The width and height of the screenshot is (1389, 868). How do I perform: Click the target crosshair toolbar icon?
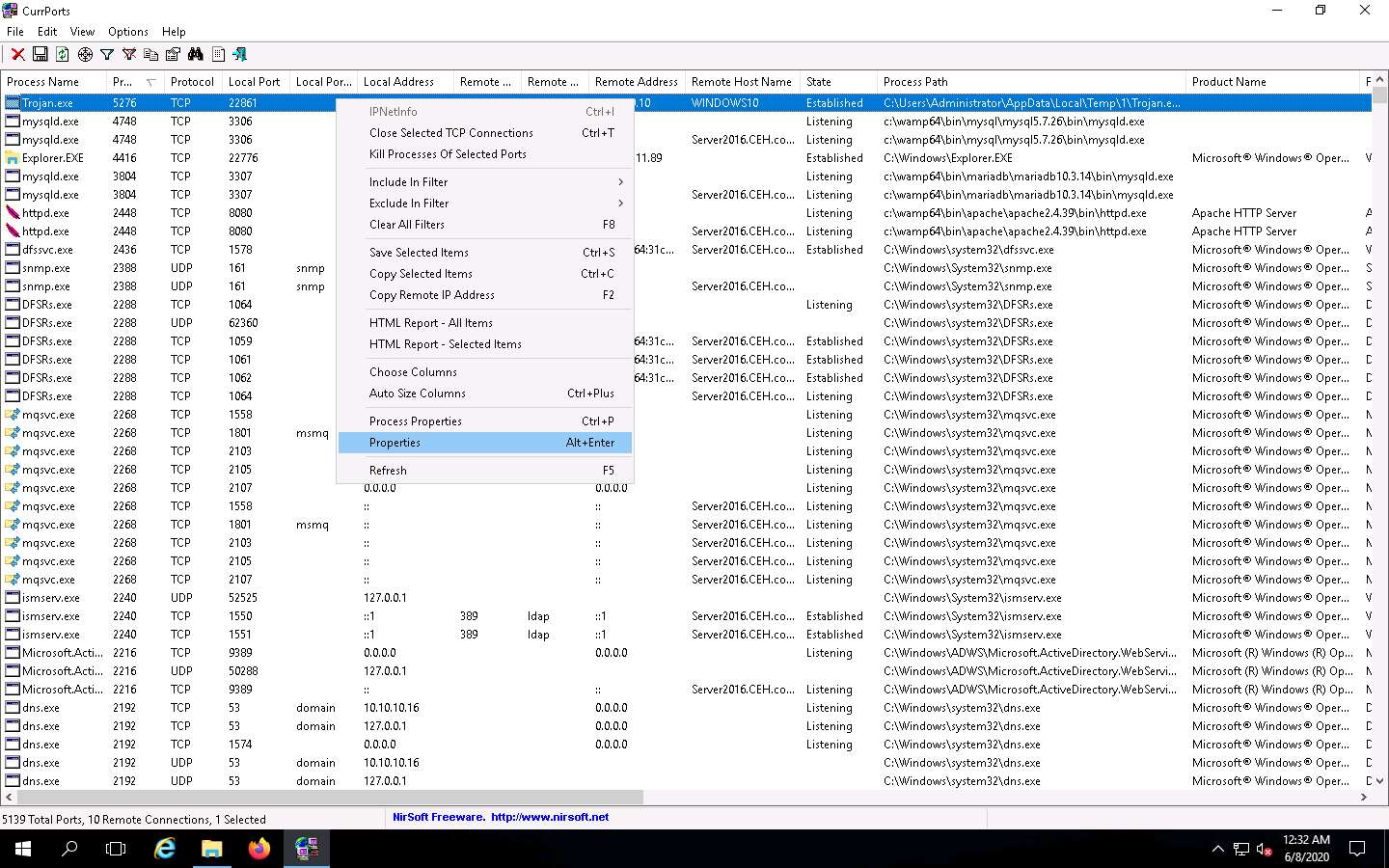85,54
